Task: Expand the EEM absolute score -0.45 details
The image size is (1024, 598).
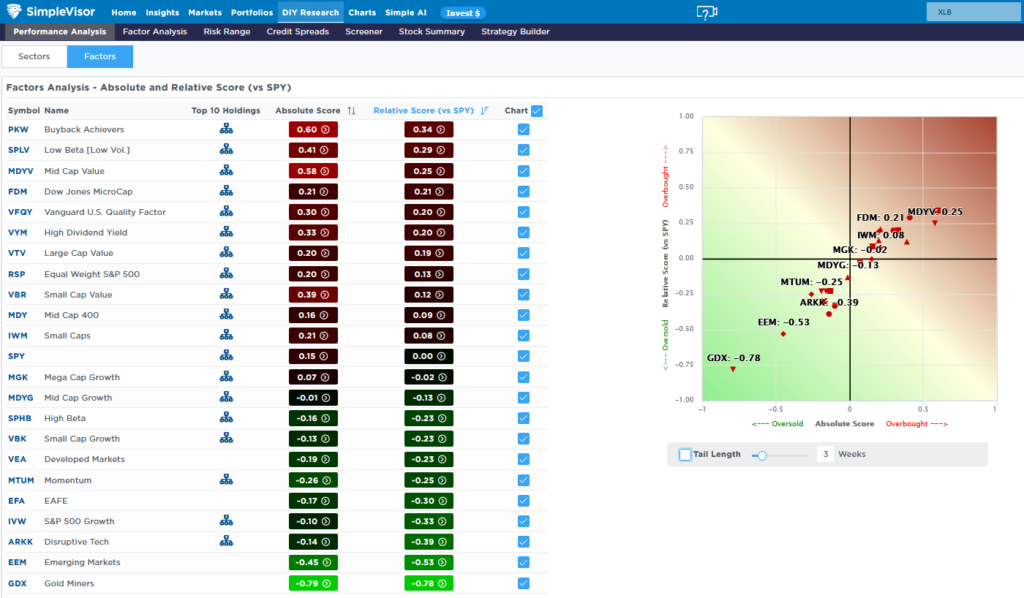Action: coord(313,562)
